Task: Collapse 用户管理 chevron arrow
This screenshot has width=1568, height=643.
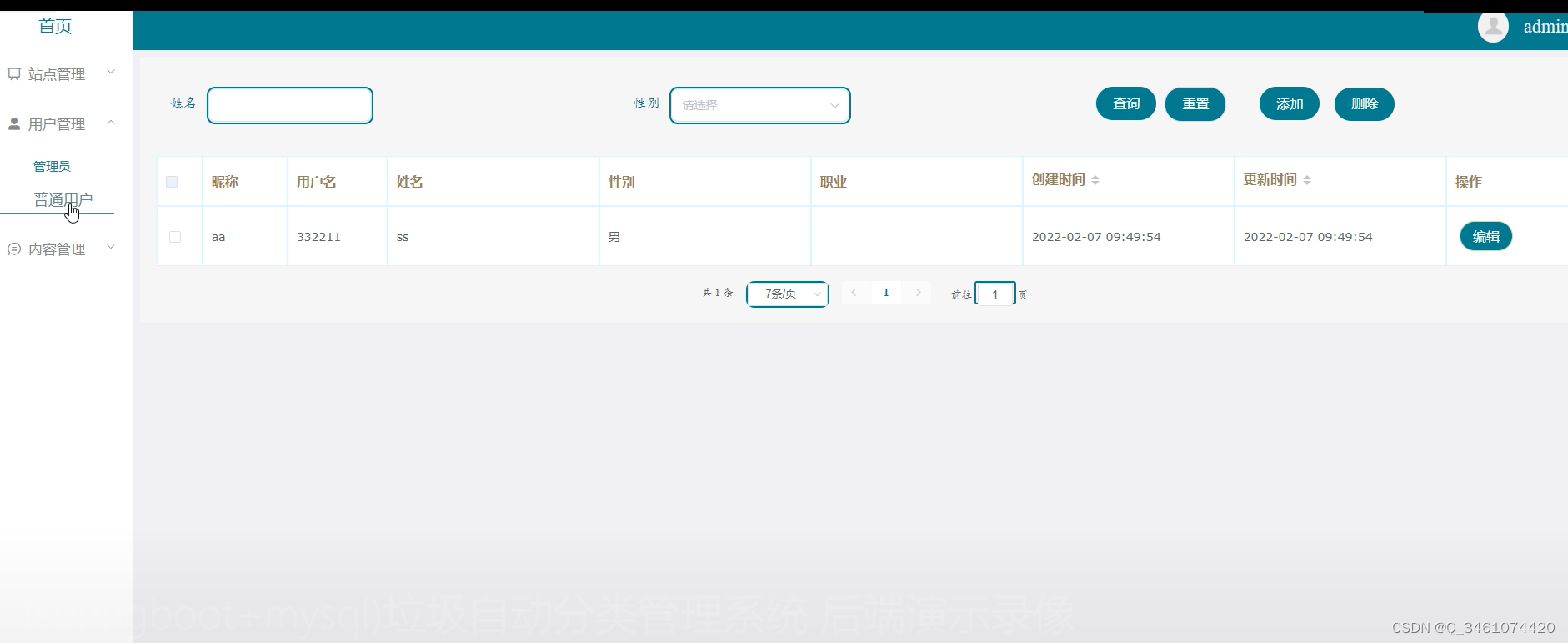Action: [111, 123]
